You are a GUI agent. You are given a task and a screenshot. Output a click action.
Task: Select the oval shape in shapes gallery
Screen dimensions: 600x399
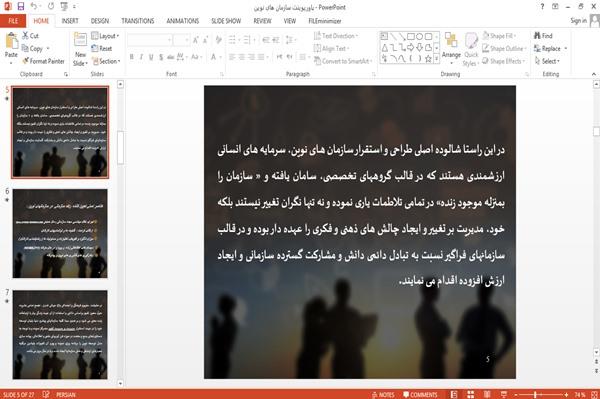[x=420, y=37]
